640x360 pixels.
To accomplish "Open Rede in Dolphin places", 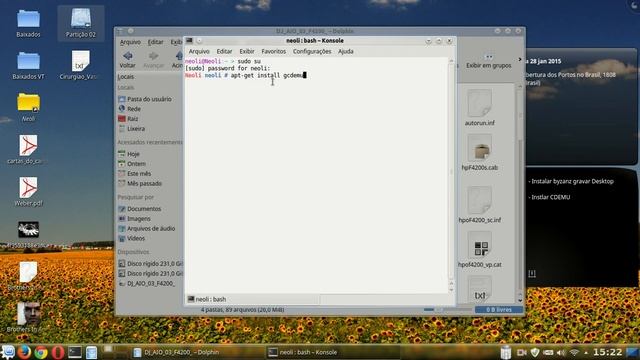I will click(x=129, y=109).
